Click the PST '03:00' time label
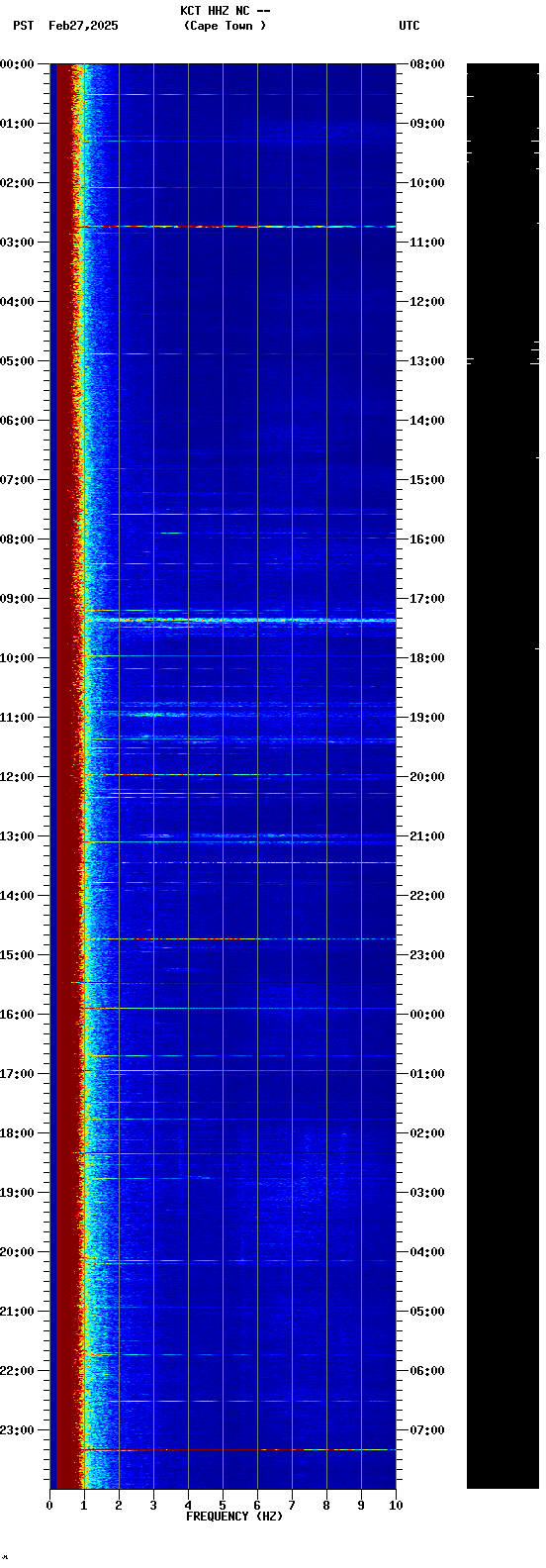 point(18,243)
